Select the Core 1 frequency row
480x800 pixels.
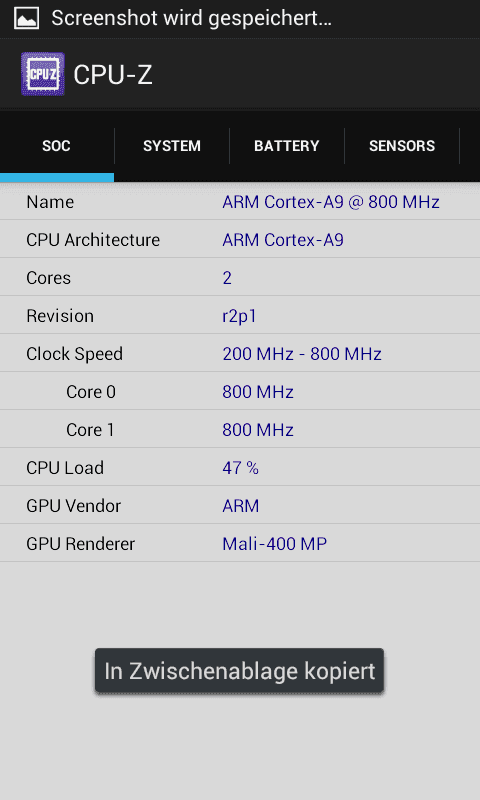[240, 430]
